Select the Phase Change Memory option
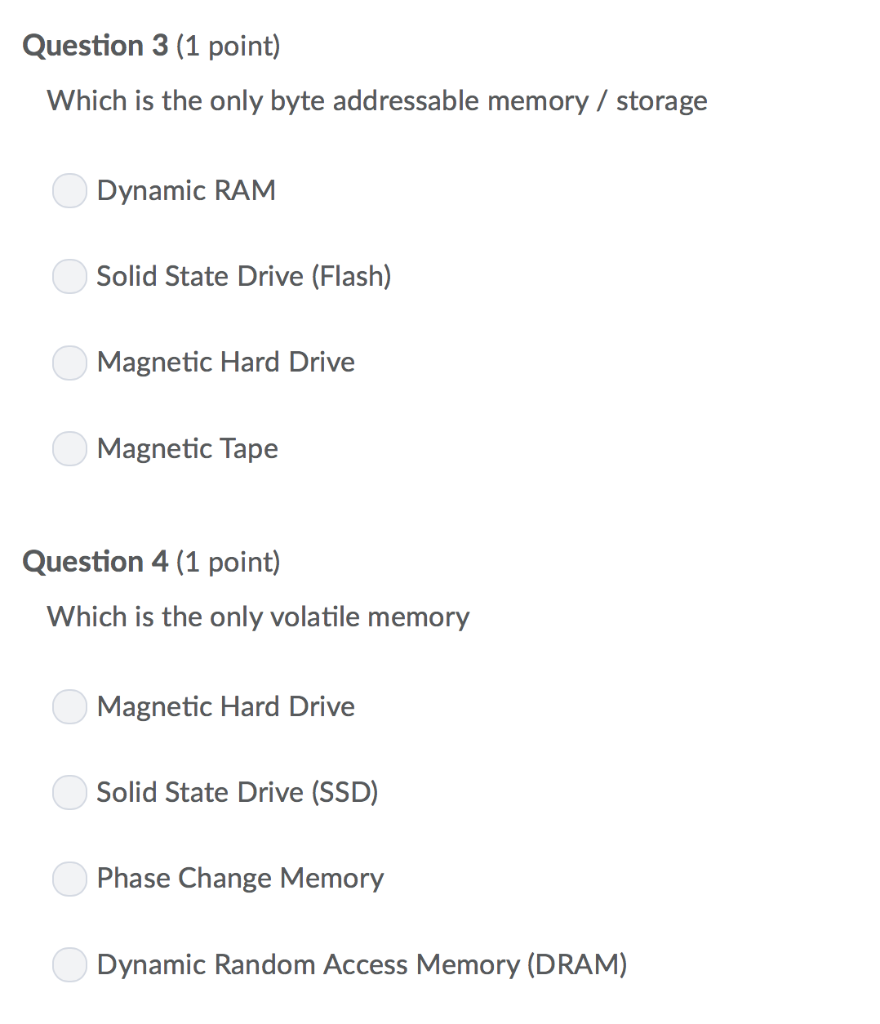This screenshot has width=880, height=1024. pyautogui.click(x=69, y=878)
